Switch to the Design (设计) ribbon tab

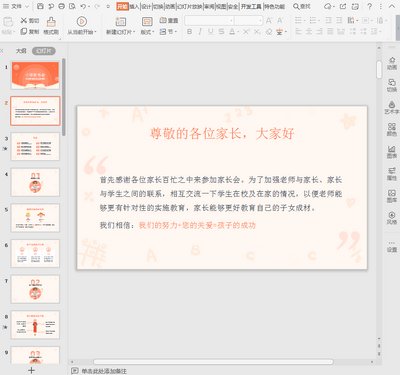tap(146, 6)
